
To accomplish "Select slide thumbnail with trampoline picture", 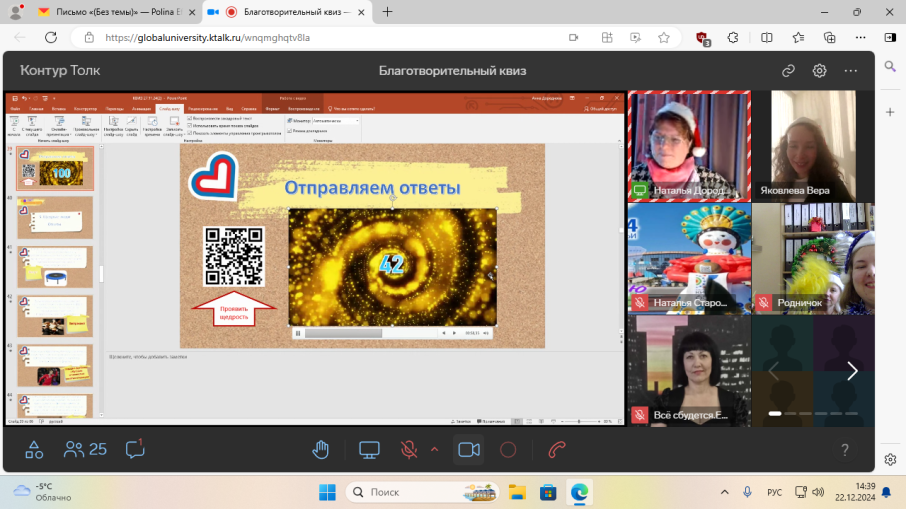I will 55,267.
